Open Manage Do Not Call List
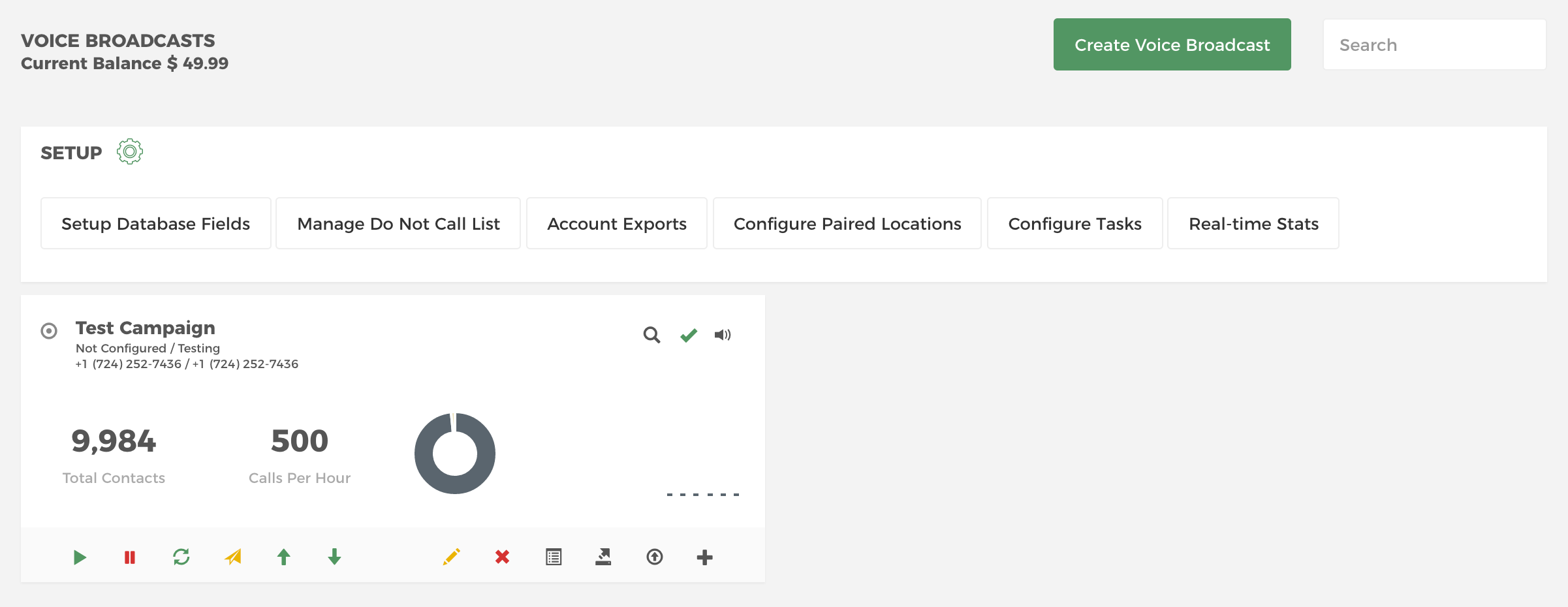This screenshot has height=607, width=1568. 398,223
